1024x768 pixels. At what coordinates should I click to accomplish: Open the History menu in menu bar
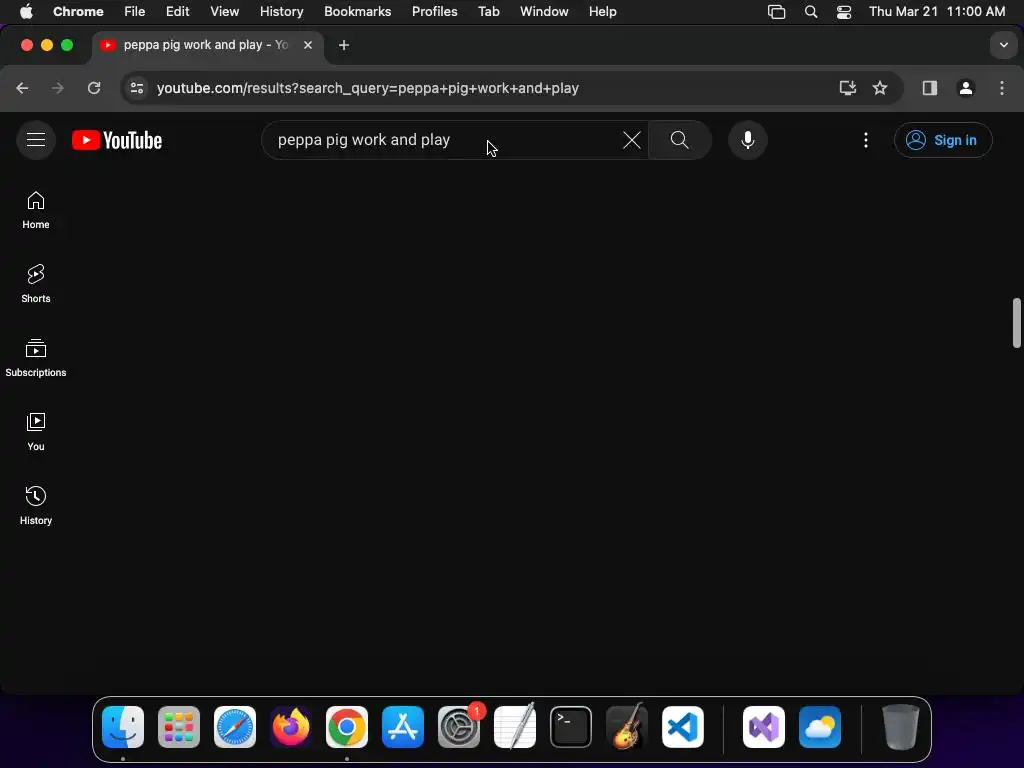pos(281,11)
